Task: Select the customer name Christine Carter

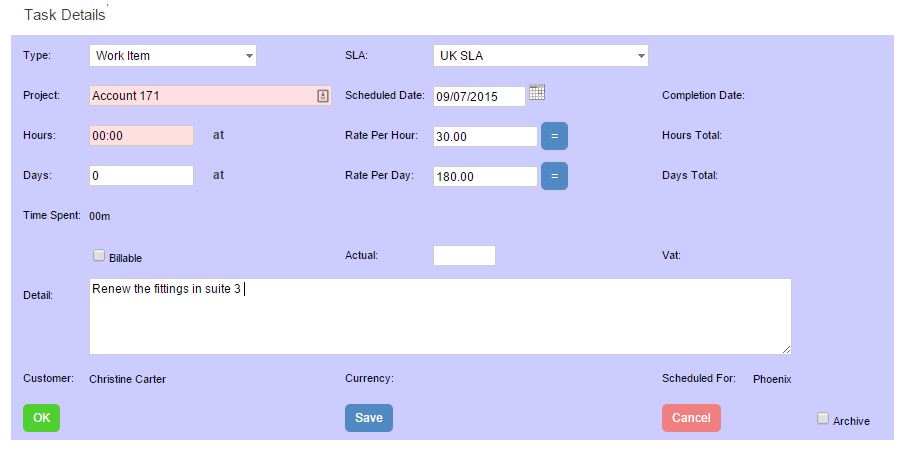Action: (128, 379)
